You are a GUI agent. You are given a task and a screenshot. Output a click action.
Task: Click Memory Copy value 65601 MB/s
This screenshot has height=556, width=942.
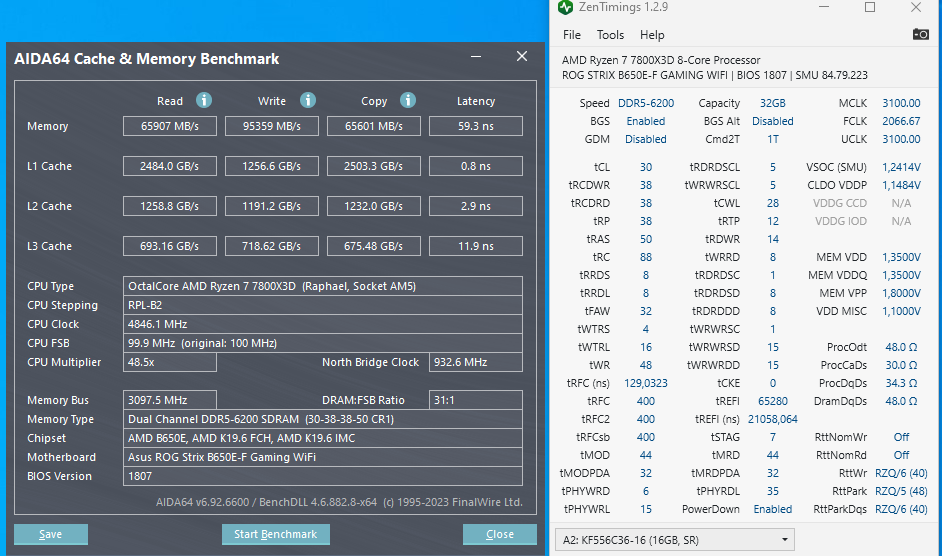[374, 126]
